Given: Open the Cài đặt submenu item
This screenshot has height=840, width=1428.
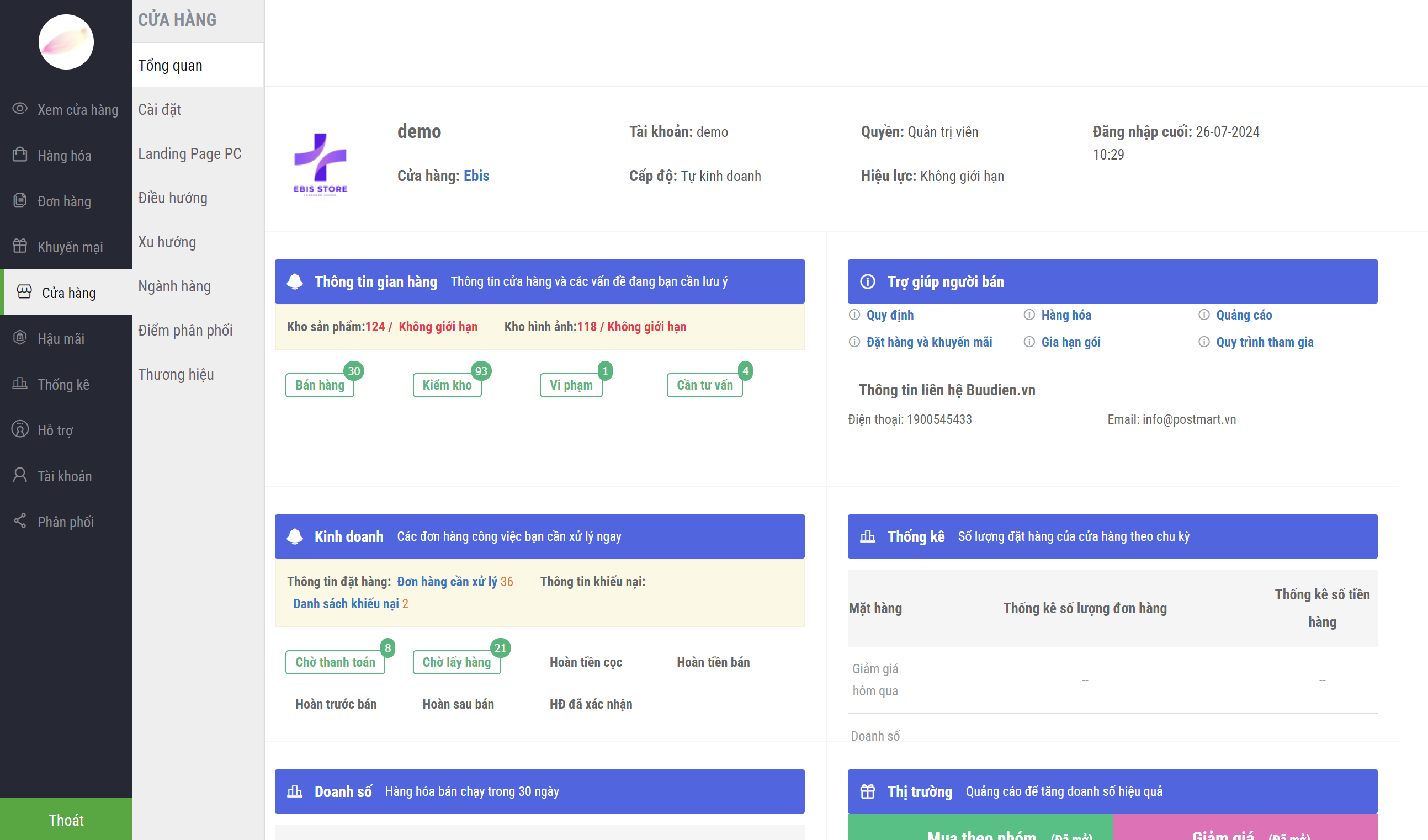Looking at the screenshot, I should pyautogui.click(x=160, y=109).
